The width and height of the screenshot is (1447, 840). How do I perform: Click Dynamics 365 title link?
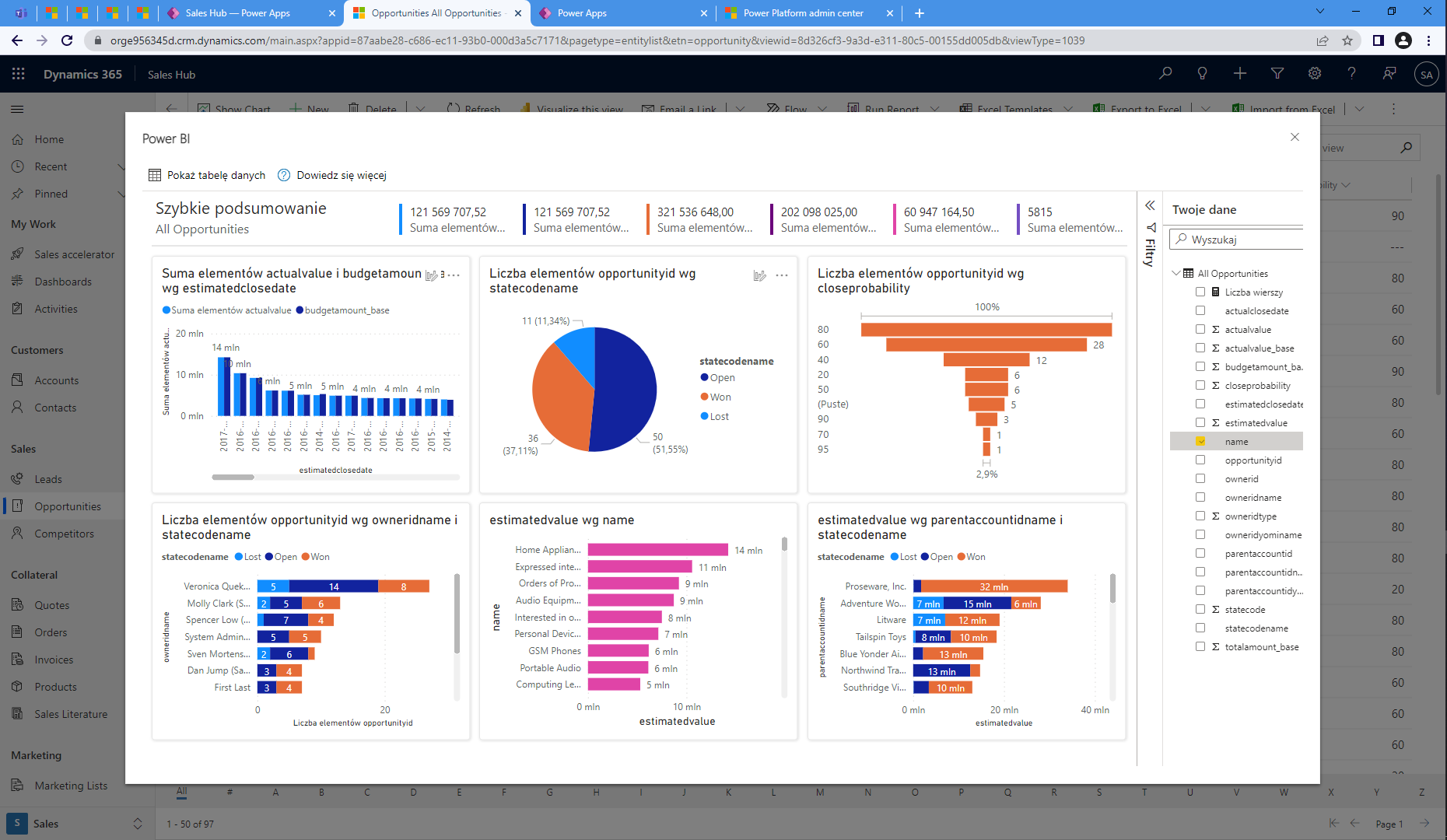82,75
